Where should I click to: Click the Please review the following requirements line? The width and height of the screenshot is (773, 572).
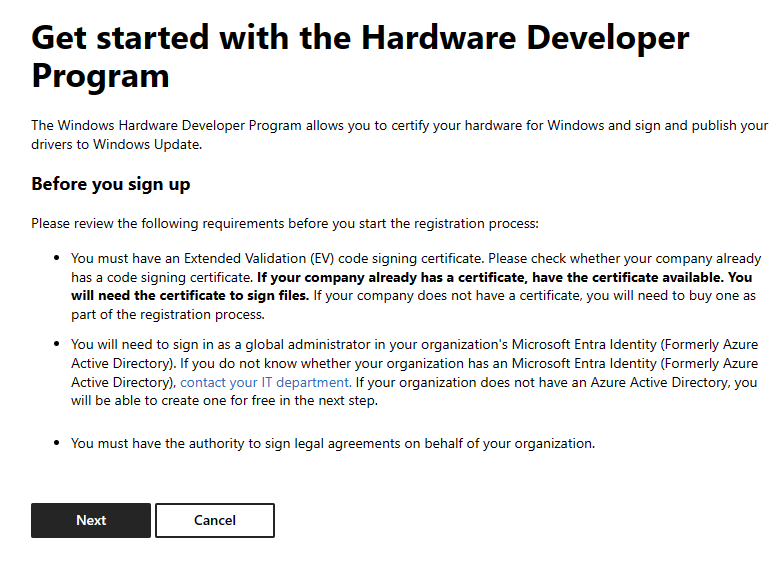[x=285, y=223]
